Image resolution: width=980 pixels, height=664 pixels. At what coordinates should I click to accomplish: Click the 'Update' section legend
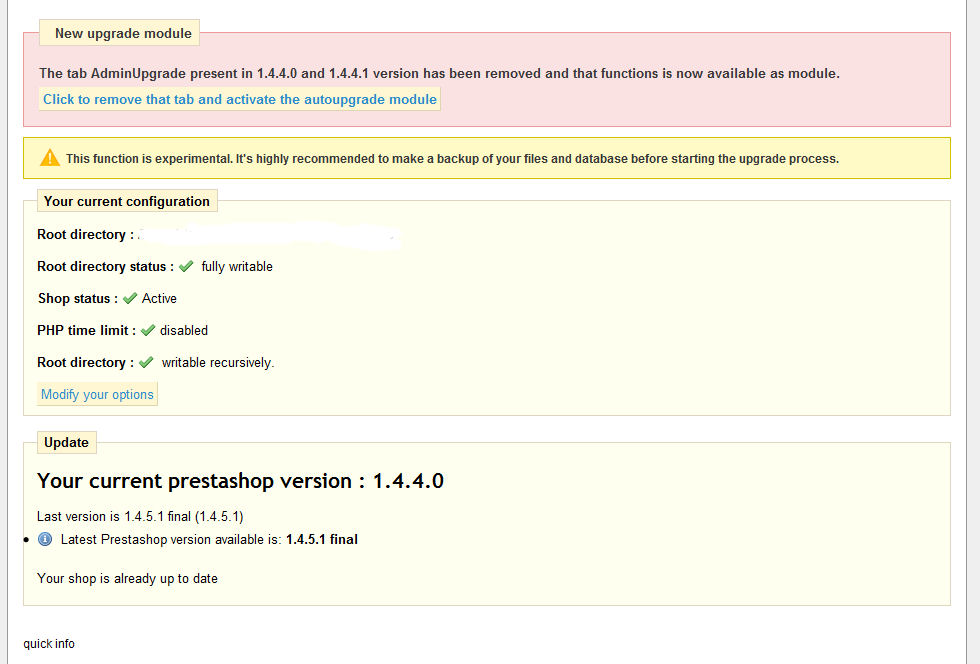tap(66, 442)
